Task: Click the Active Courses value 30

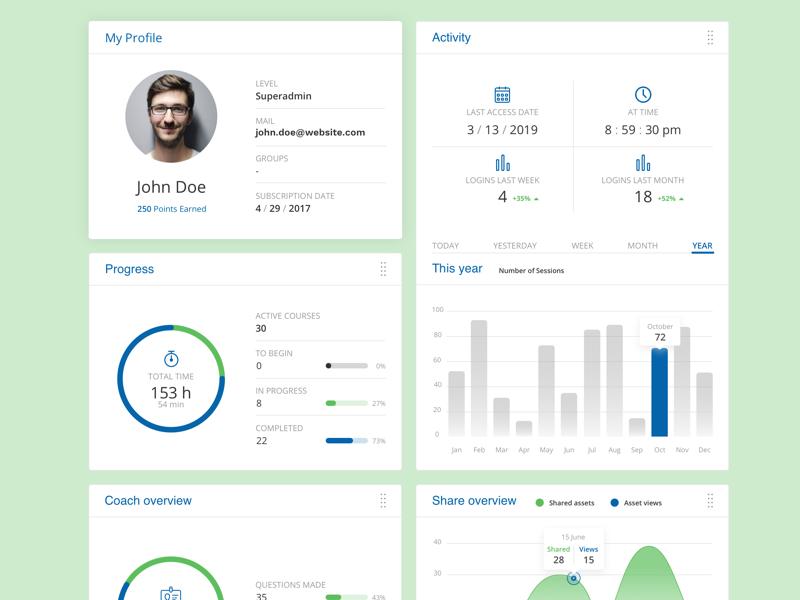Action: tap(261, 328)
